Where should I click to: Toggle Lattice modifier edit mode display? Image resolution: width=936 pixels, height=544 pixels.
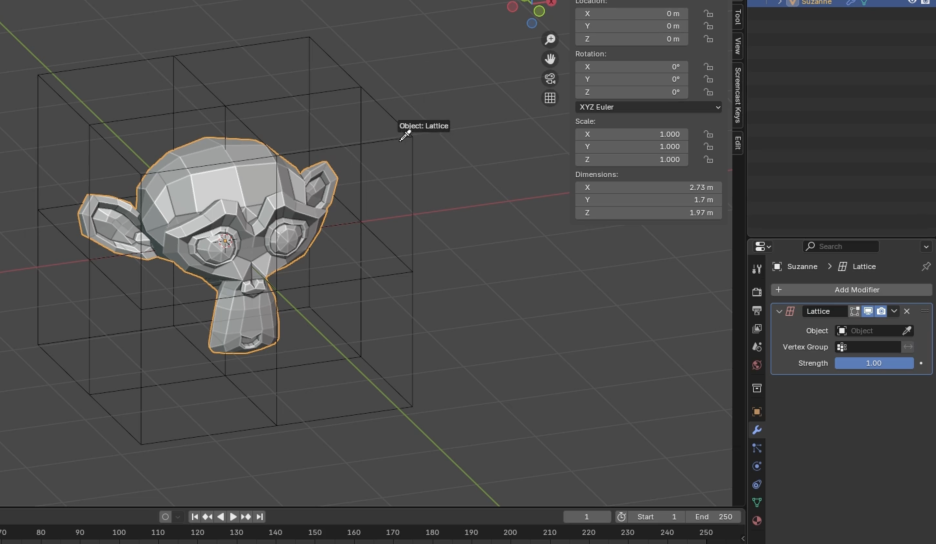(x=855, y=311)
